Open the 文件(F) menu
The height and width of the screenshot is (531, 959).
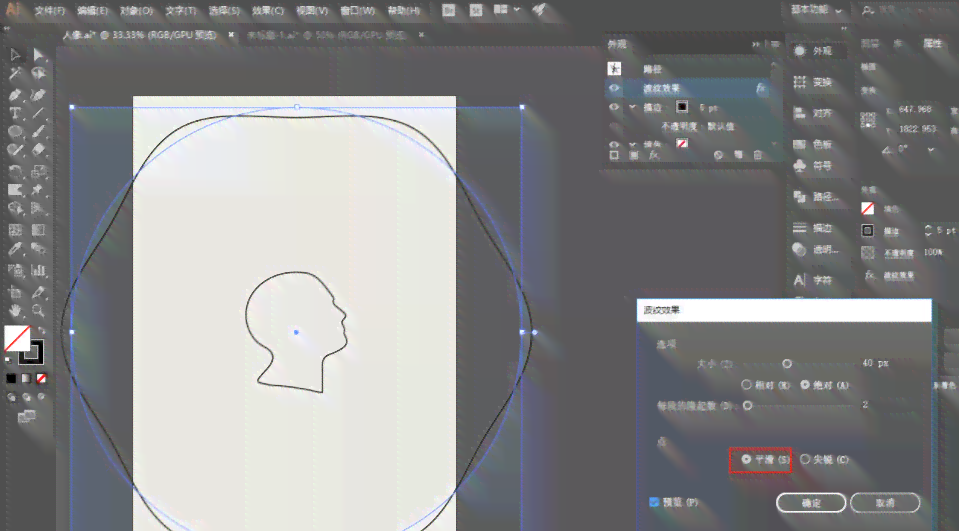tap(50, 10)
